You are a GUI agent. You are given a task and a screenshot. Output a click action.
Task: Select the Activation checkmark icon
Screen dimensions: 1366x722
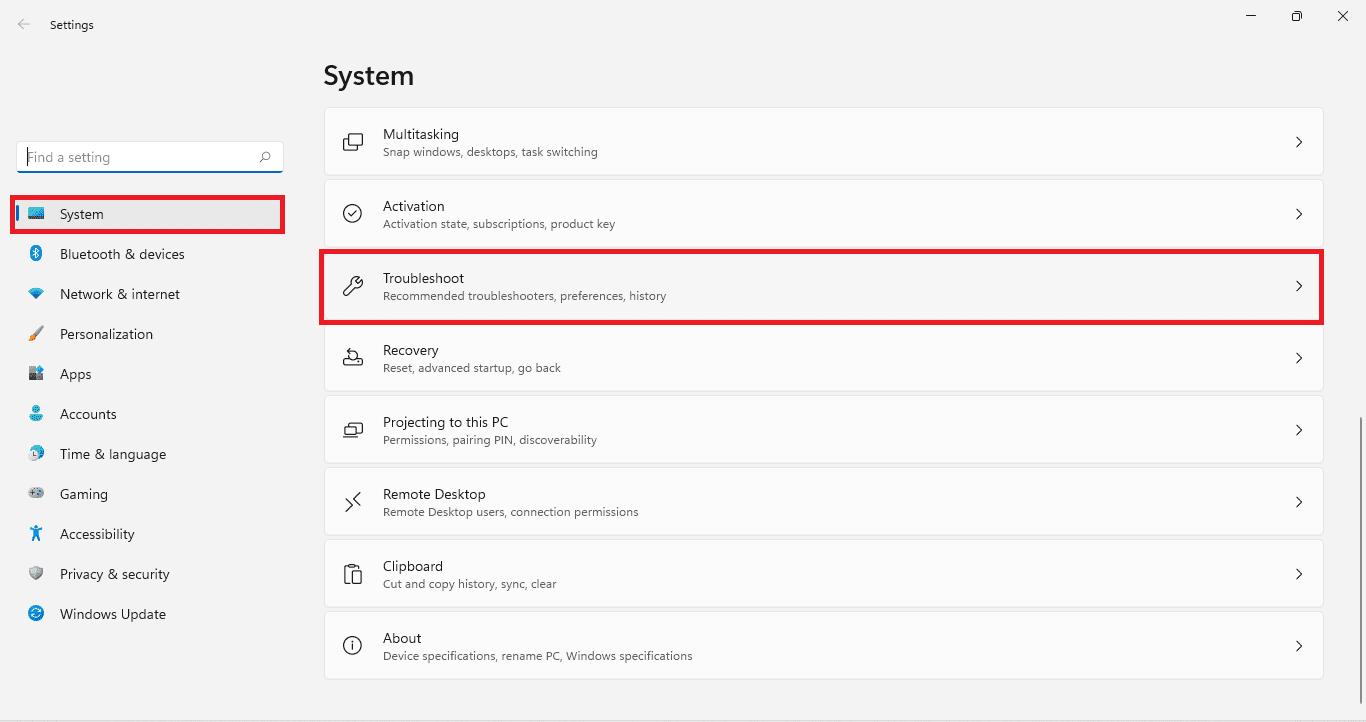coord(353,214)
